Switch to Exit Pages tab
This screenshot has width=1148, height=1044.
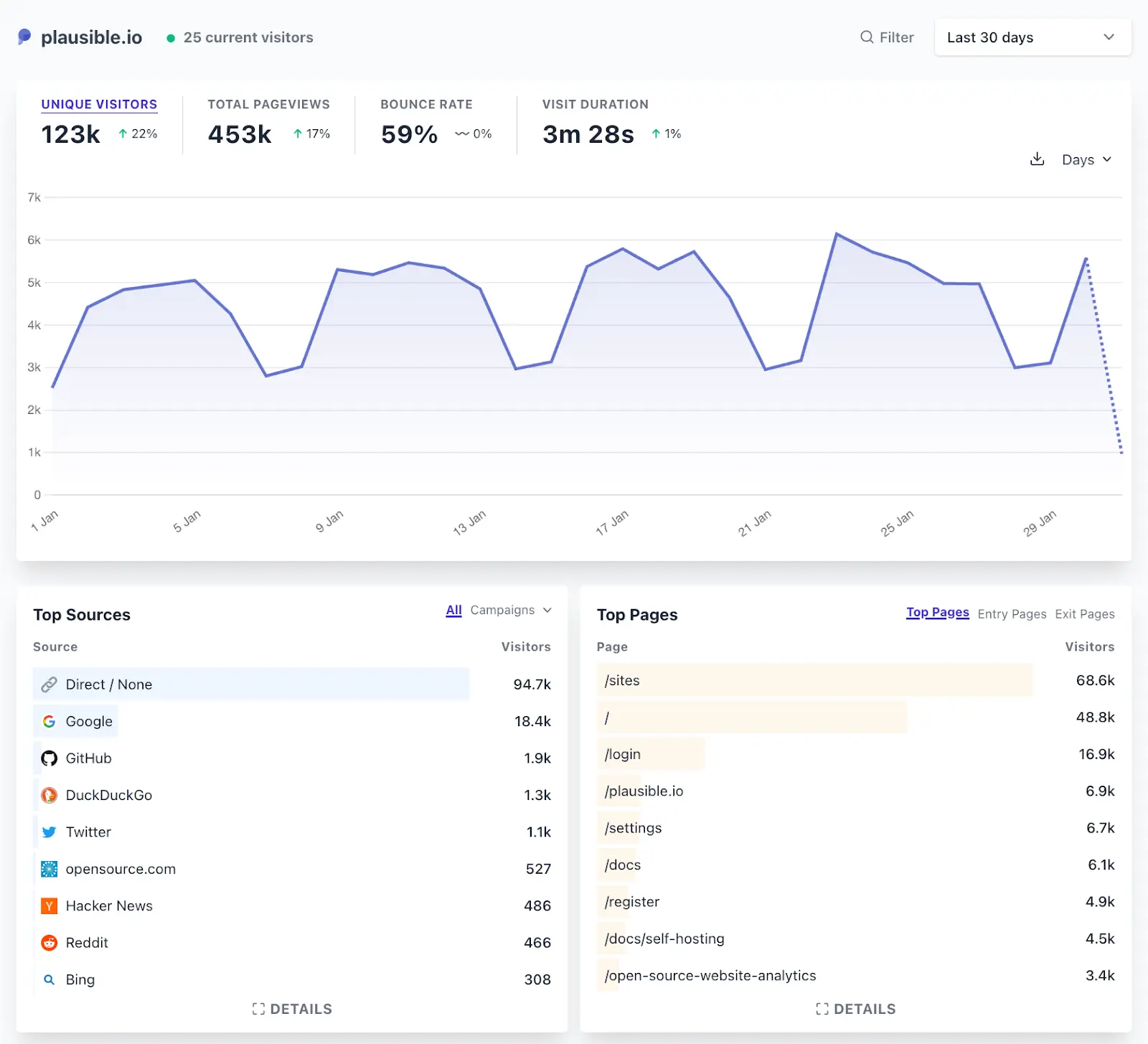[x=1084, y=614]
